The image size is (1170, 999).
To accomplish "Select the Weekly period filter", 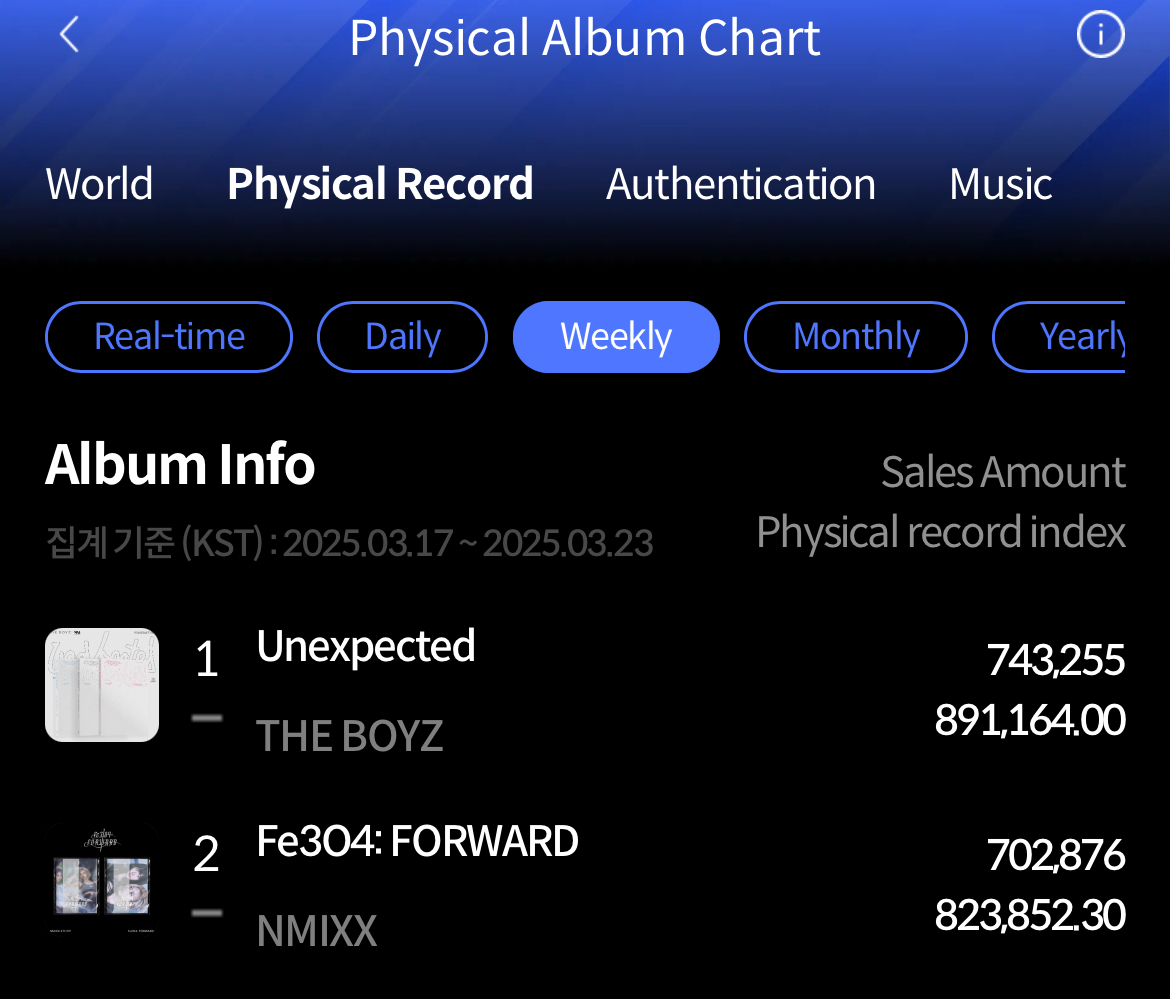I will coord(616,337).
